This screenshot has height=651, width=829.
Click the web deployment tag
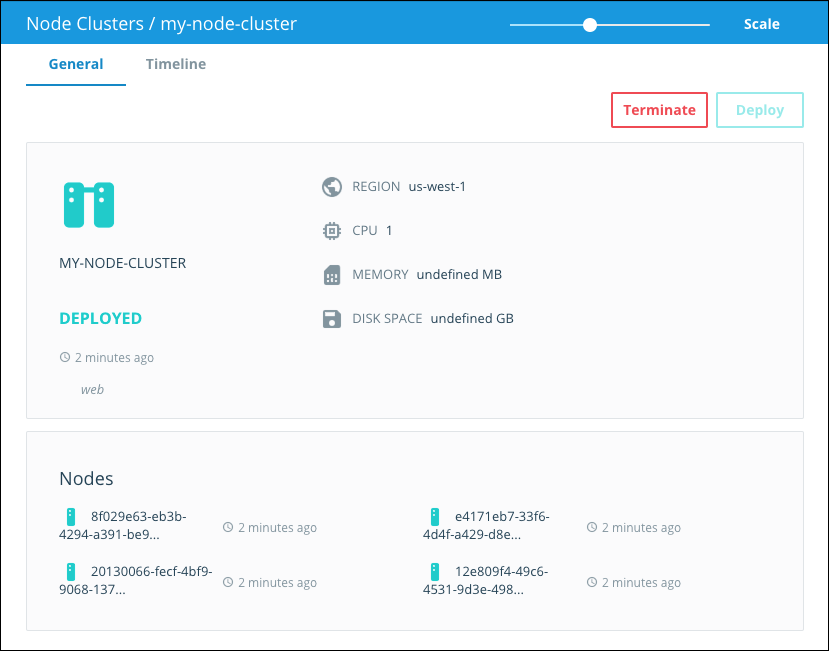click(x=92, y=389)
